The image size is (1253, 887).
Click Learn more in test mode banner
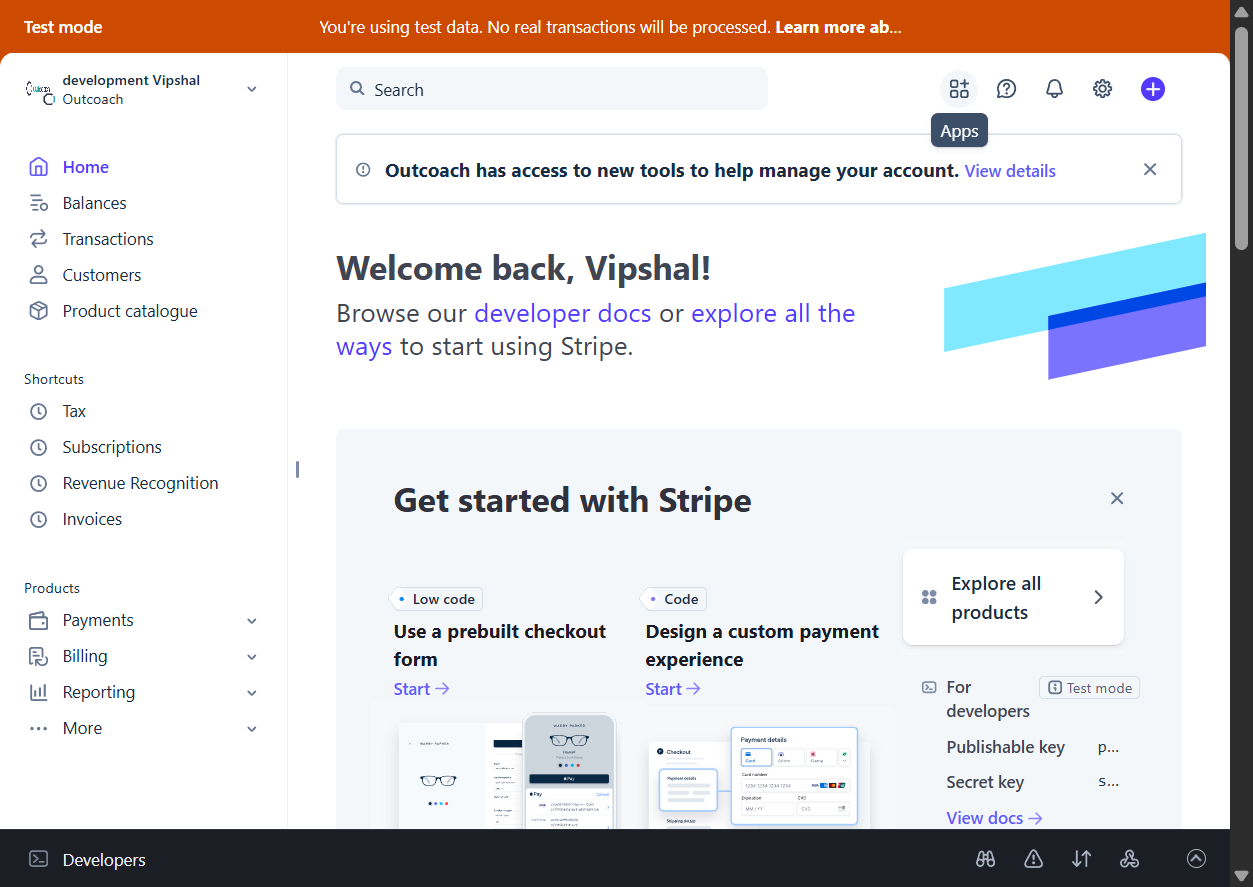[838, 27]
